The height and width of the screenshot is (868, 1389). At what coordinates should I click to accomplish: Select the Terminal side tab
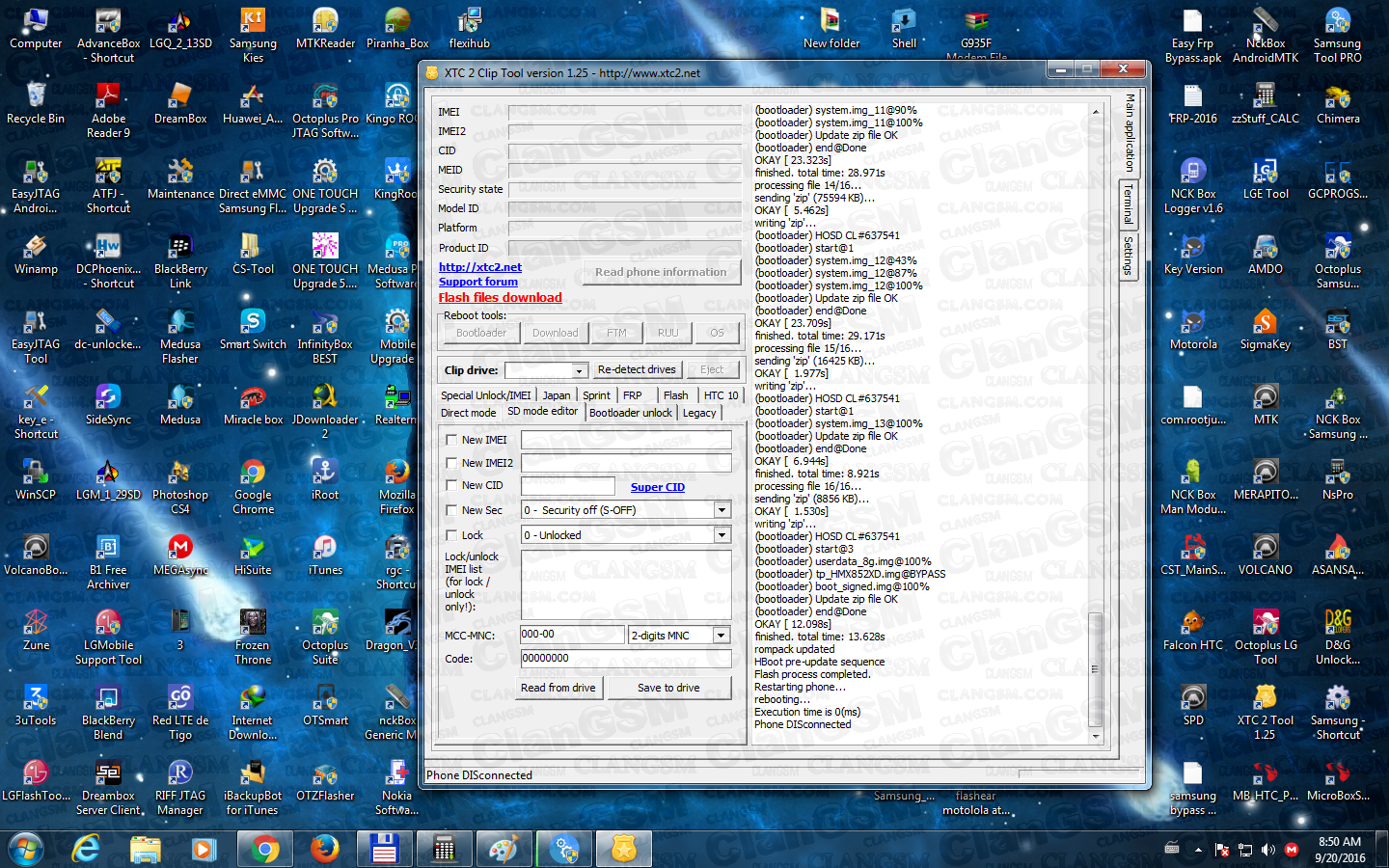pyautogui.click(x=1129, y=205)
